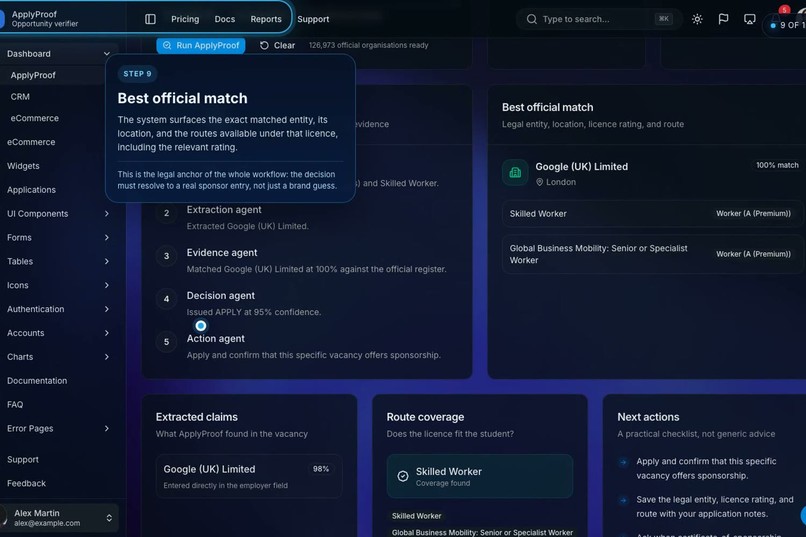Click 'Worker (A (Premium))' rating for Skilled Worker
The image size is (806, 537).
coord(754,214)
